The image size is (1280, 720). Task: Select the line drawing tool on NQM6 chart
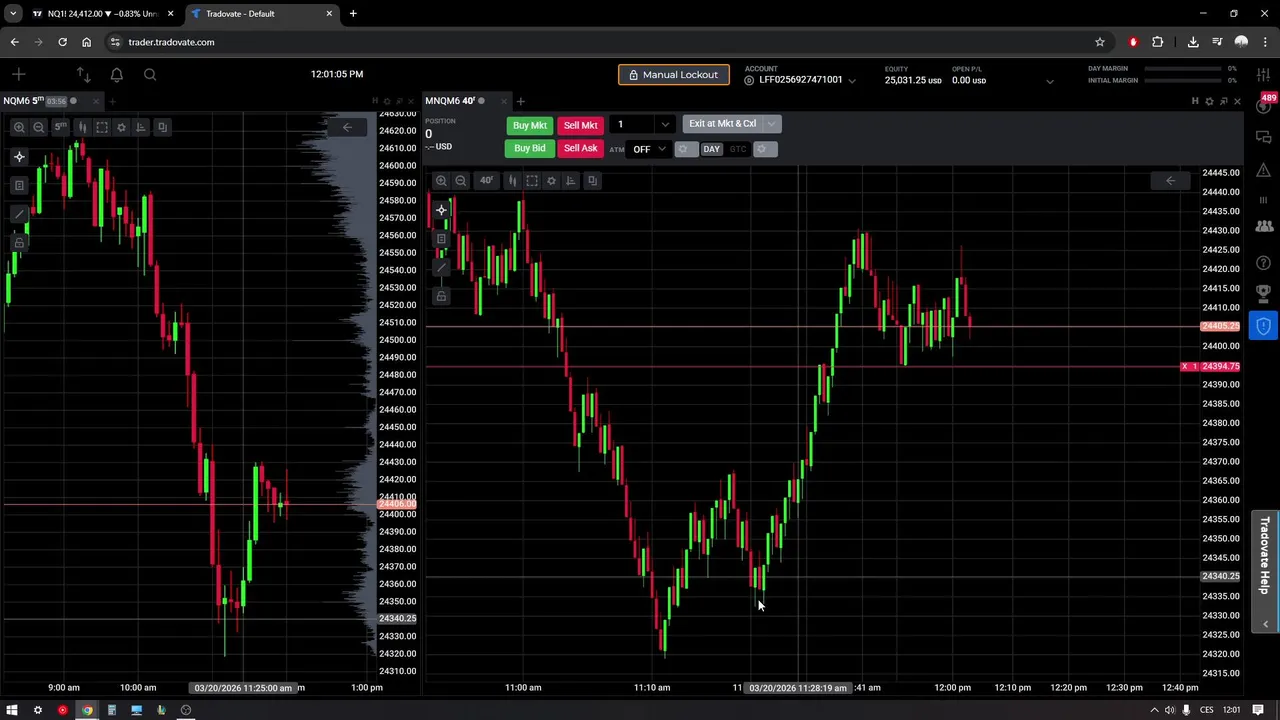pos(19,214)
